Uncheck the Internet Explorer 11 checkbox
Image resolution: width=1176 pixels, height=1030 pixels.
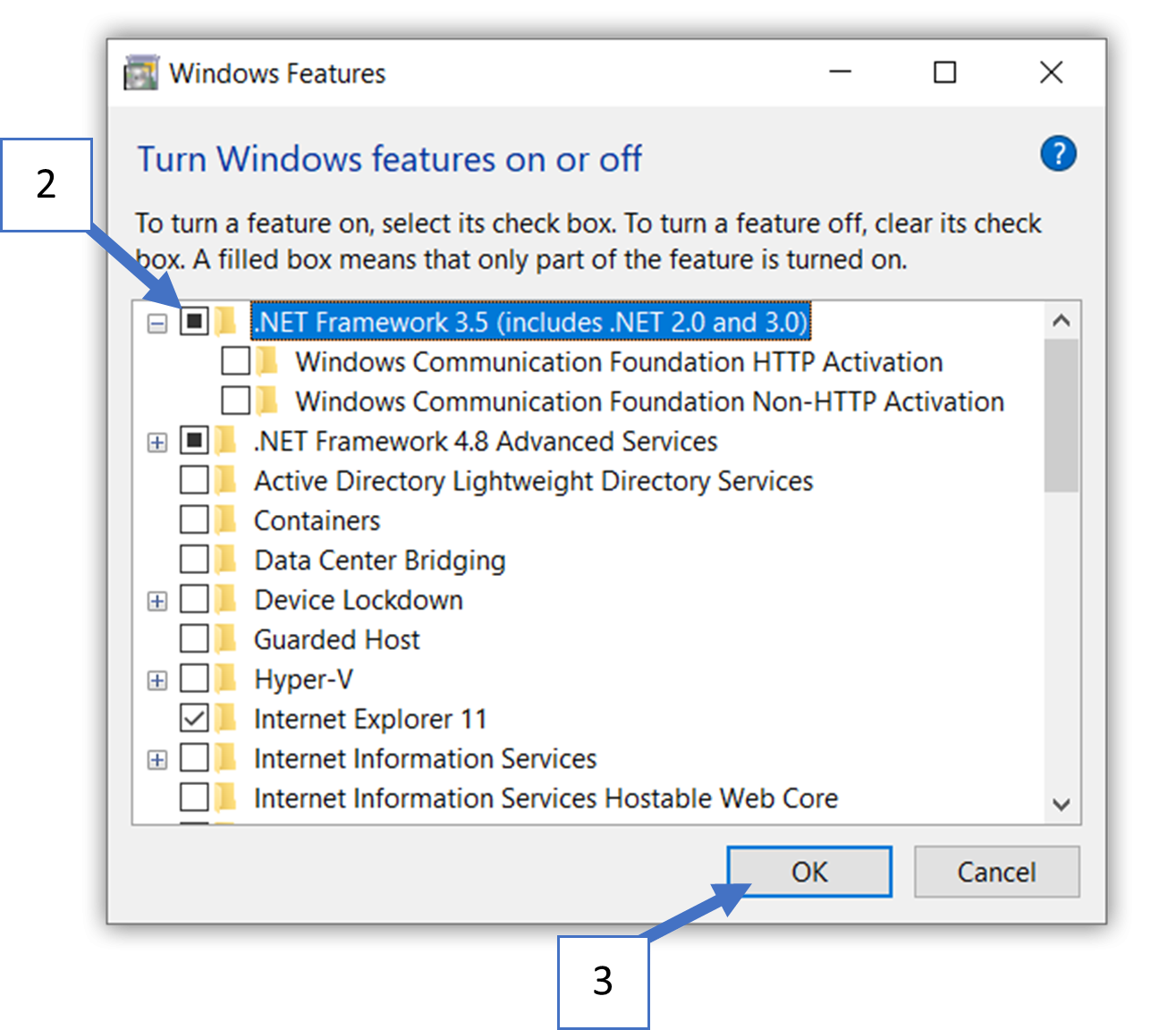(194, 718)
